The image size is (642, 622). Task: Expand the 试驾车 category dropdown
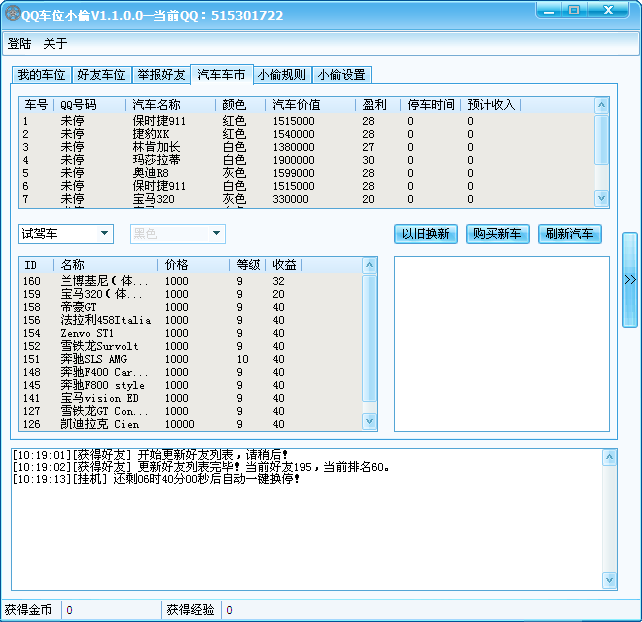[104, 233]
